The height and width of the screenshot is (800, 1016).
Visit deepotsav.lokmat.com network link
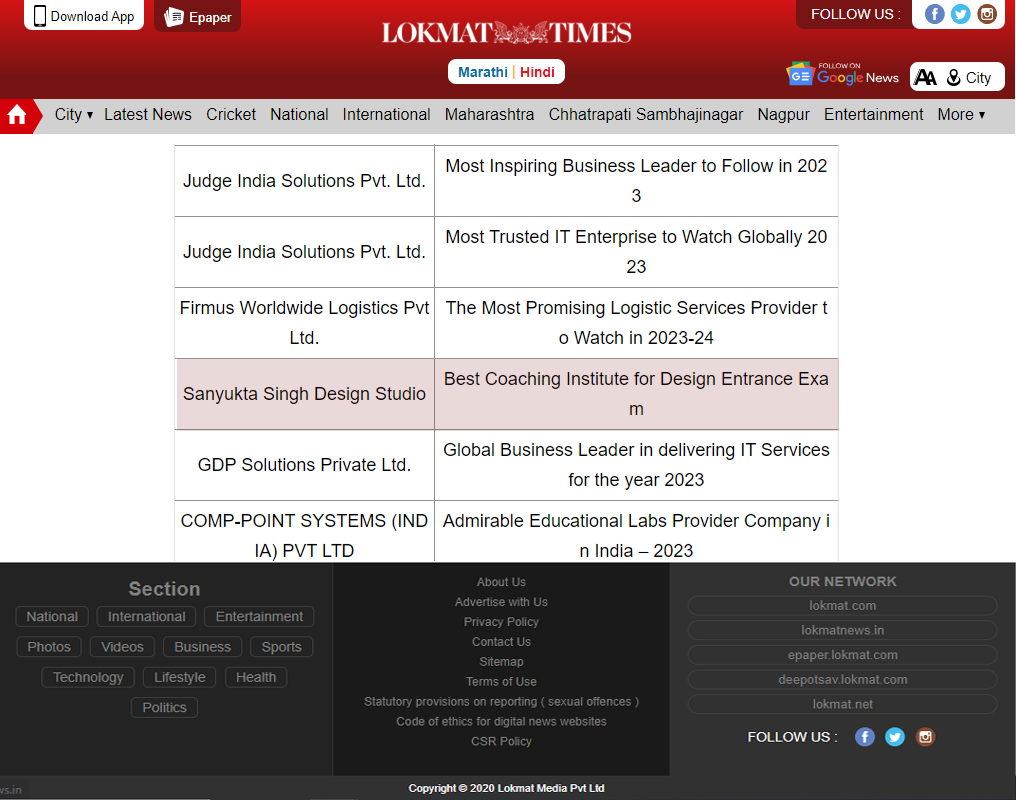click(842, 680)
